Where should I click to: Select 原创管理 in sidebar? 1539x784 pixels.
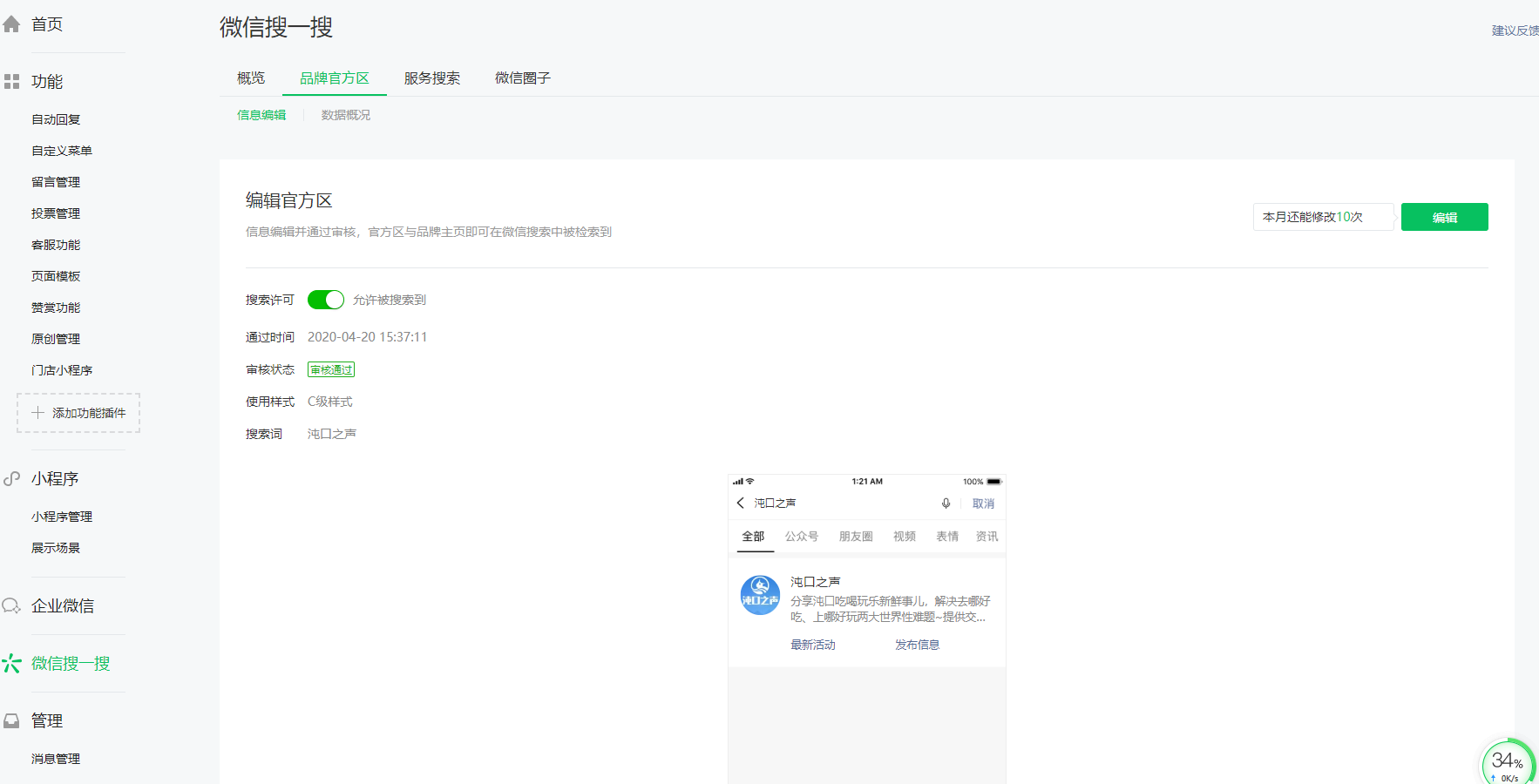click(x=56, y=339)
